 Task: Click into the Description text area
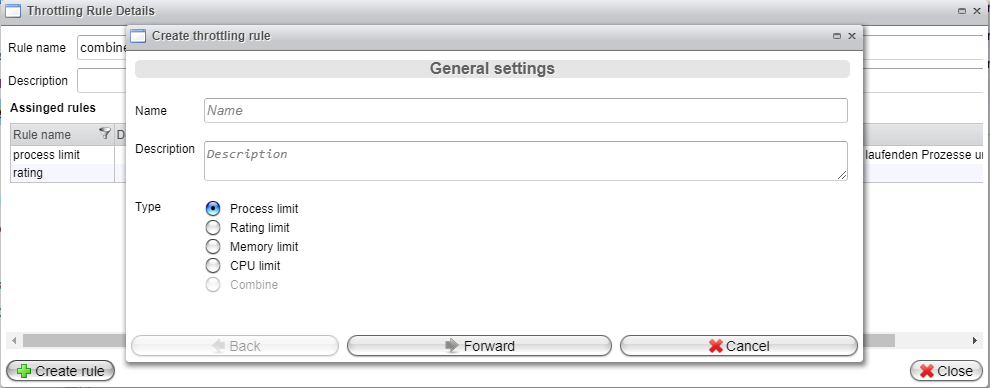click(x=525, y=161)
